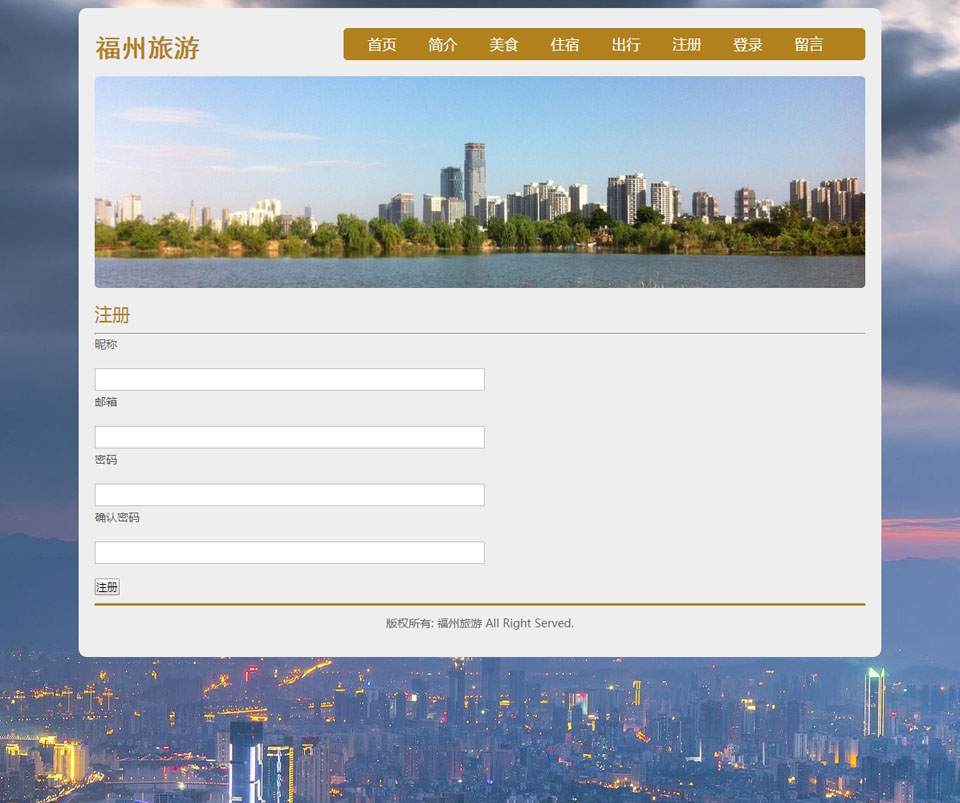Submit the form with the 注册 button
Screen dimensions: 960x803
pos(107,587)
